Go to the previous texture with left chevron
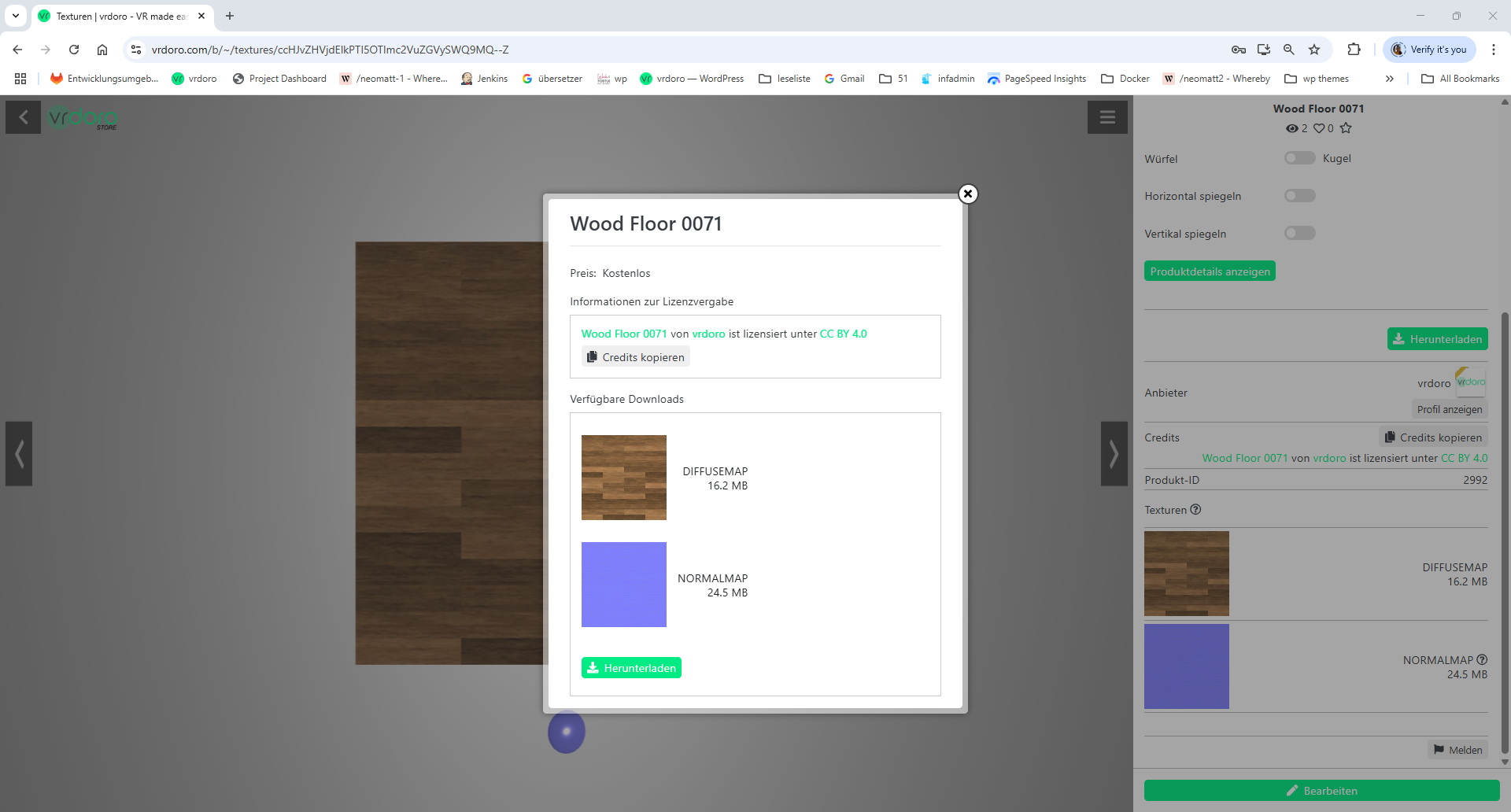 (19, 453)
